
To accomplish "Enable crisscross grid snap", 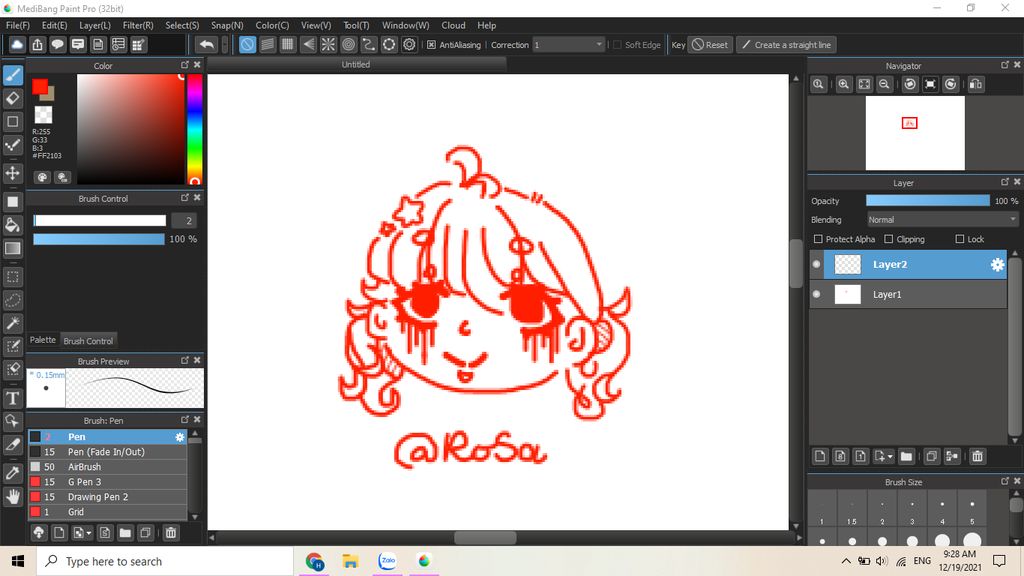I will coord(287,44).
